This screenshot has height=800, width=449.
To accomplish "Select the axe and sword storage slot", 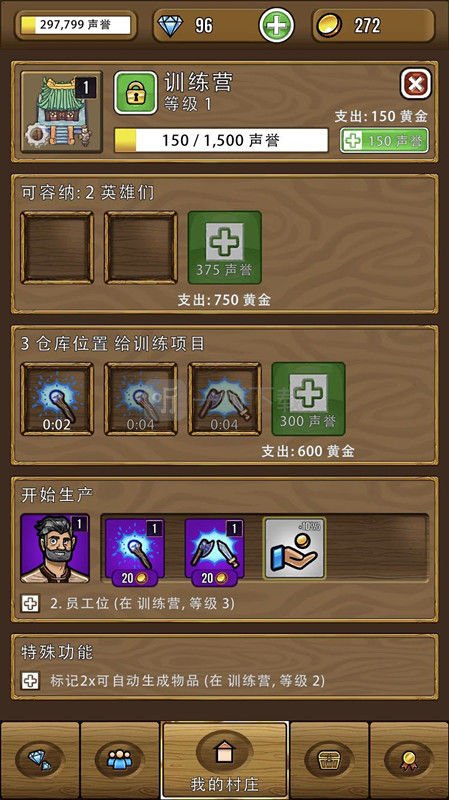I will click(x=224, y=399).
